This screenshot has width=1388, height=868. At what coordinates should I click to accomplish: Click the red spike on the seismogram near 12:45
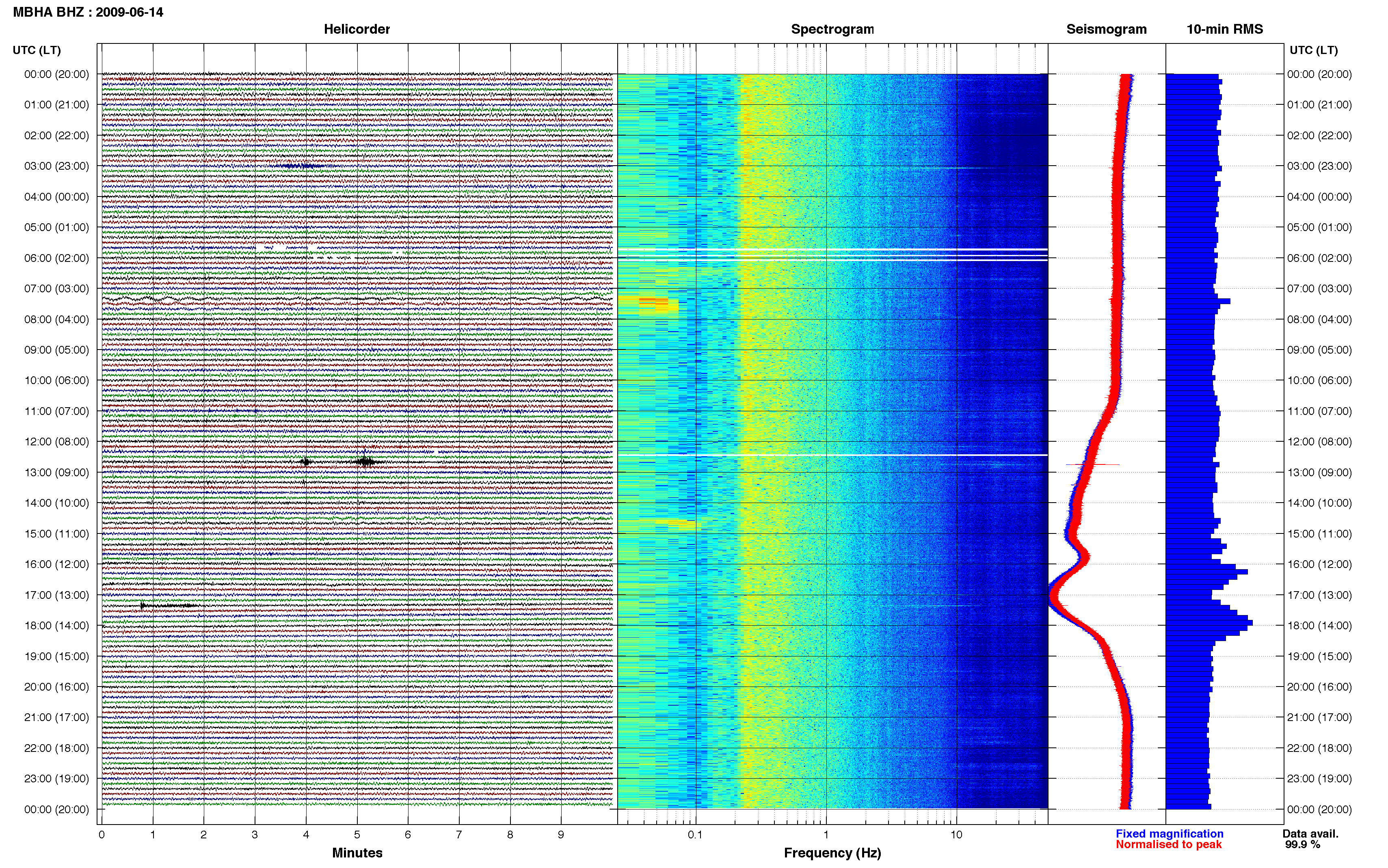click(1092, 464)
